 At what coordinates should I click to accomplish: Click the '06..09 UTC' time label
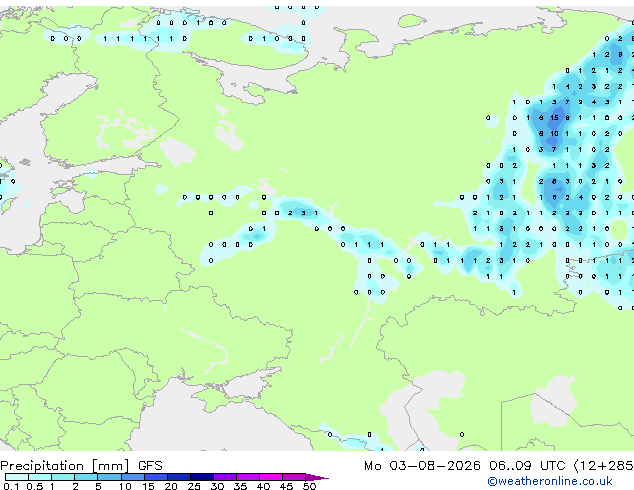(527, 466)
